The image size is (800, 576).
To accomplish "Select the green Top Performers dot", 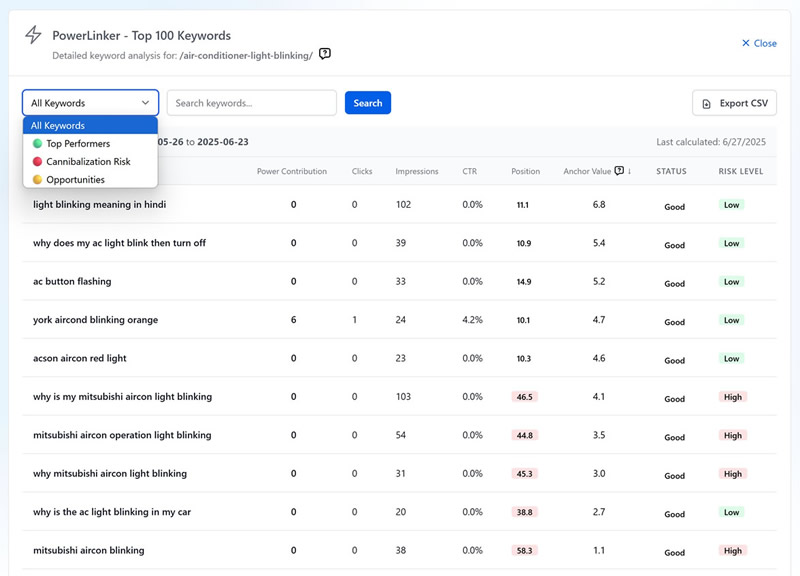I will click(37, 143).
